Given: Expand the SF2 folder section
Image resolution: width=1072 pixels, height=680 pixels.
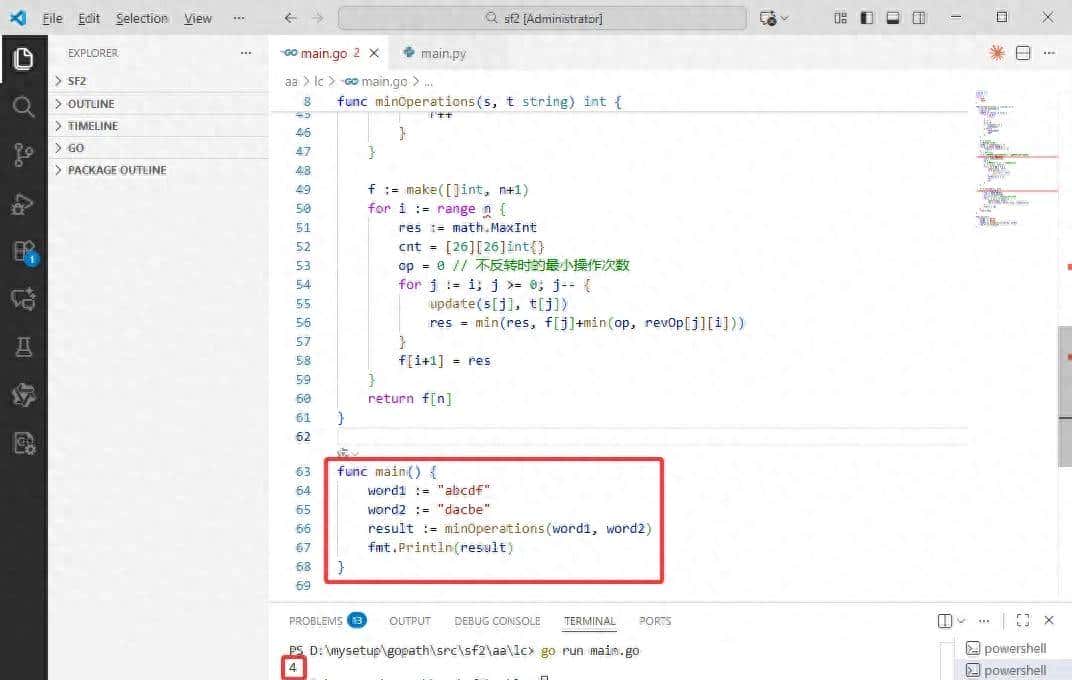Looking at the screenshot, I should point(77,81).
